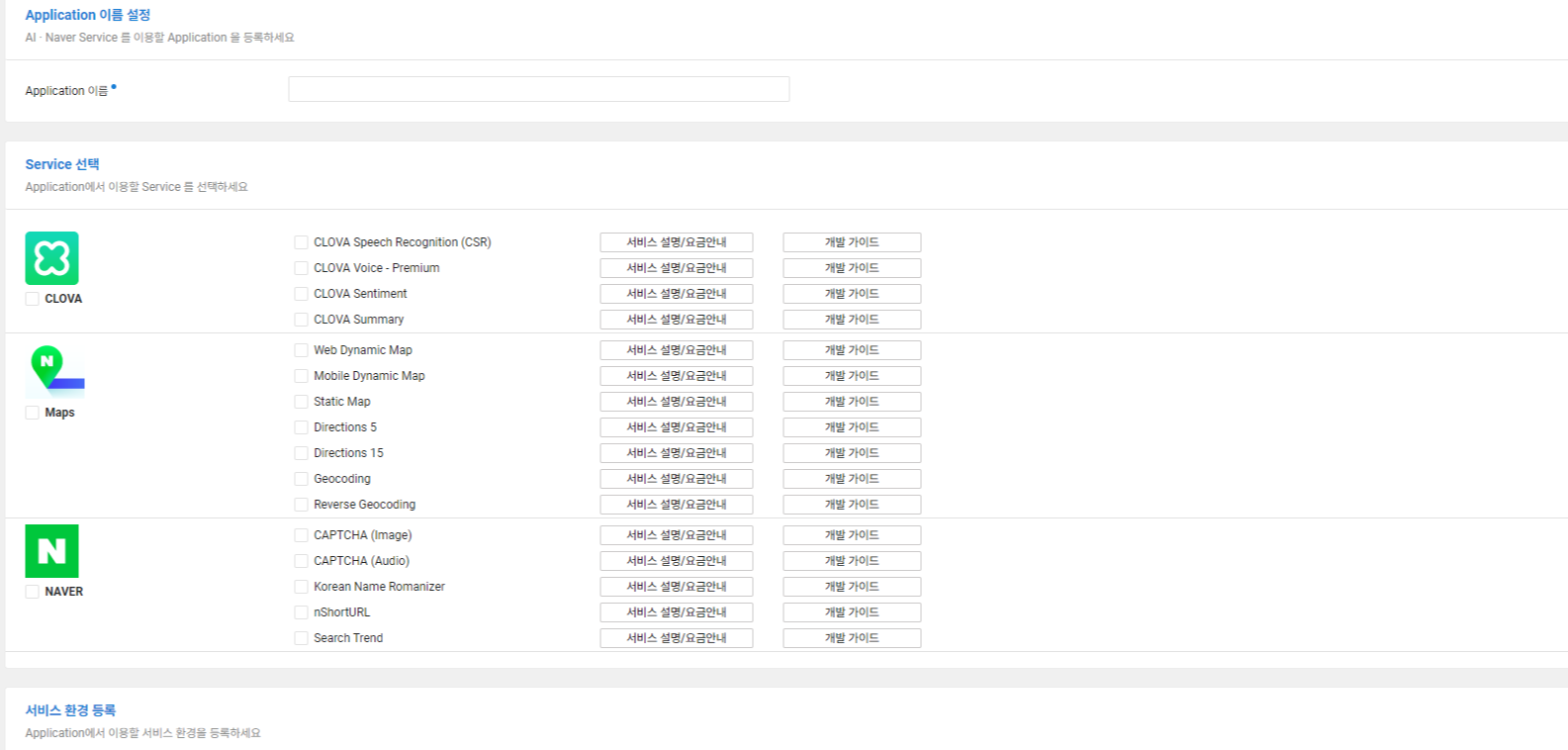
Task: Open 서비스 설명/요금안내 for nShortURL
Action: (677, 612)
